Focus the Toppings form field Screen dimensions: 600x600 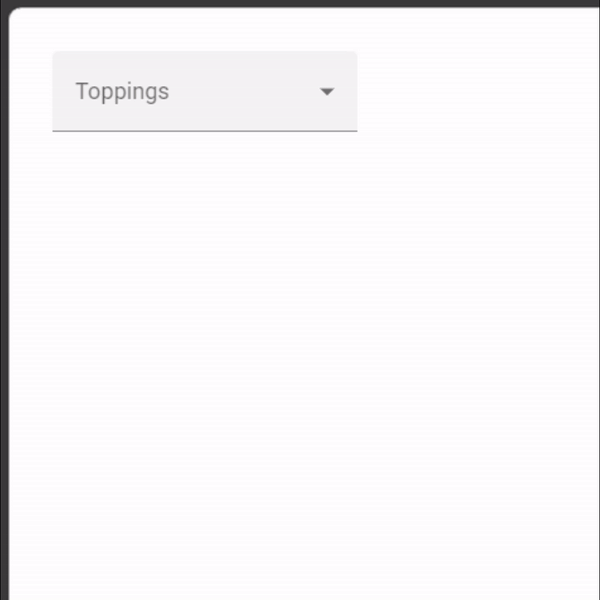(x=205, y=91)
